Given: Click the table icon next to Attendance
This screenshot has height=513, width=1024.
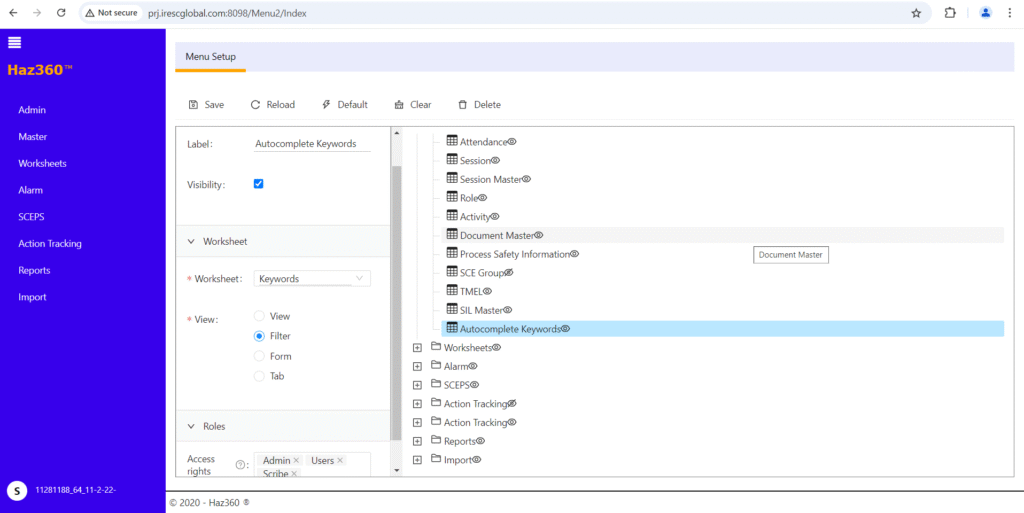Looking at the screenshot, I should click(x=452, y=142).
